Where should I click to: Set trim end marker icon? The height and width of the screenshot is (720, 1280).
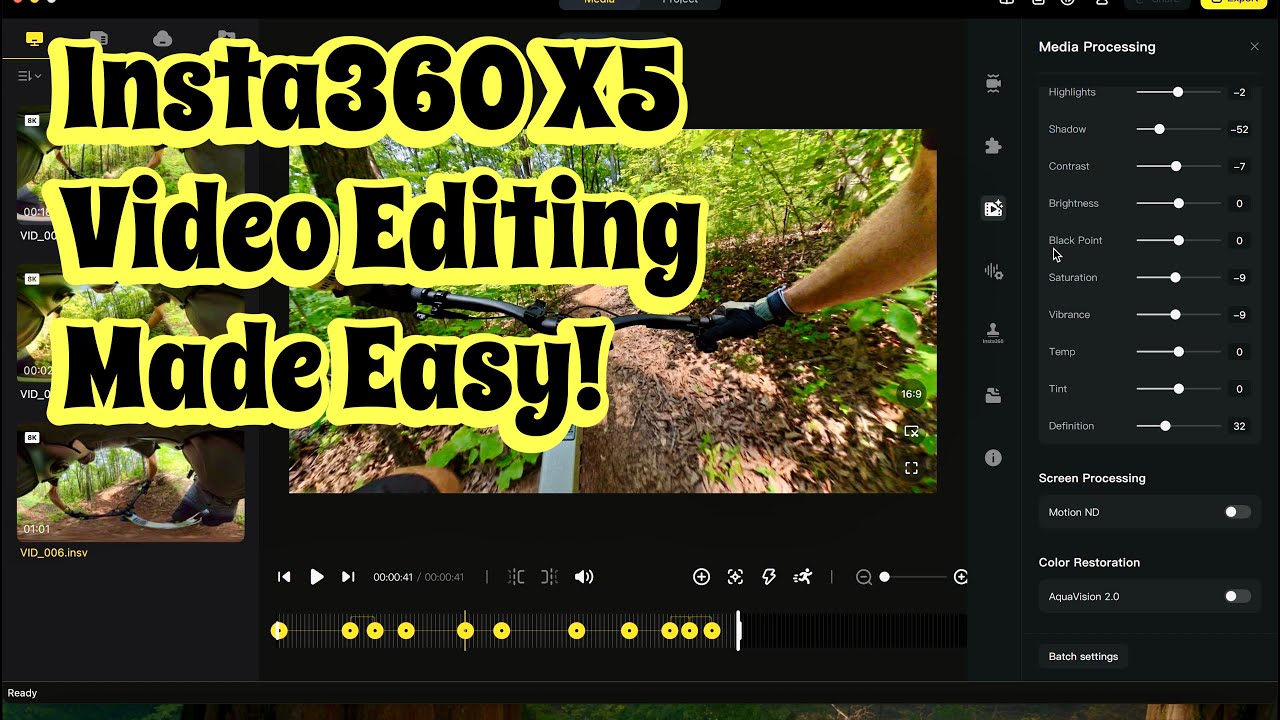[x=549, y=577]
